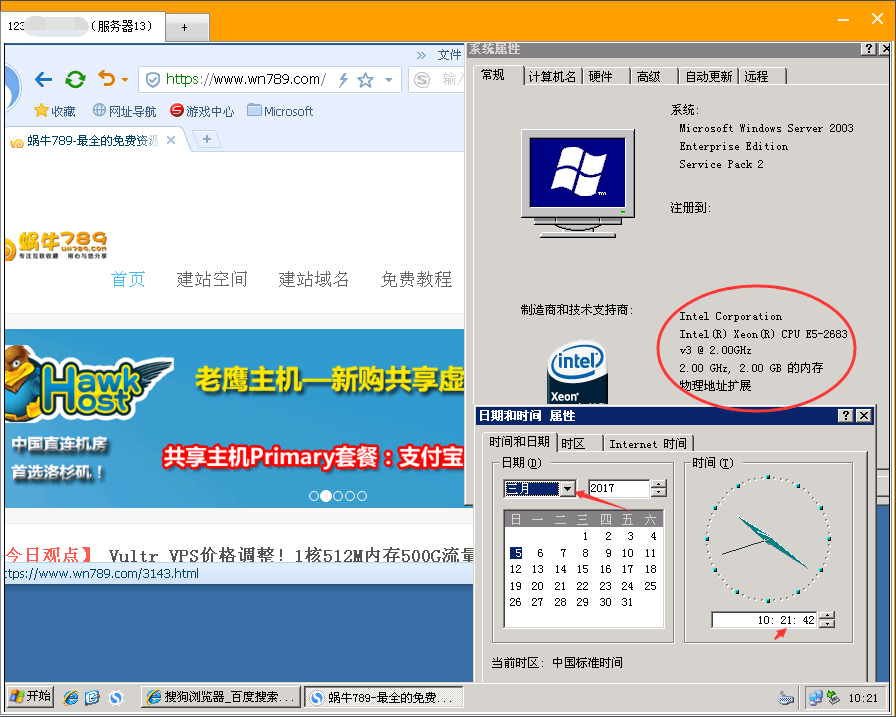This screenshot has height=717, width=896.
Task: Open the 游戏中心 bookmark
Action: click(x=202, y=111)
